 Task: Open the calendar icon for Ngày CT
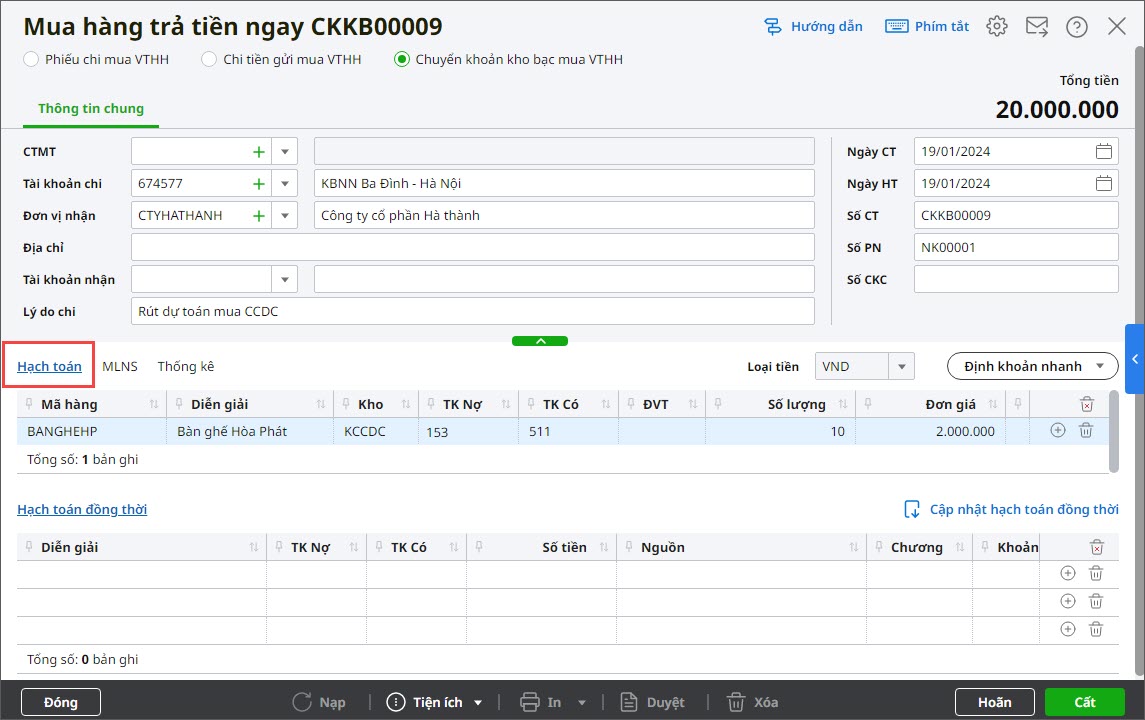coord(1104,152)
